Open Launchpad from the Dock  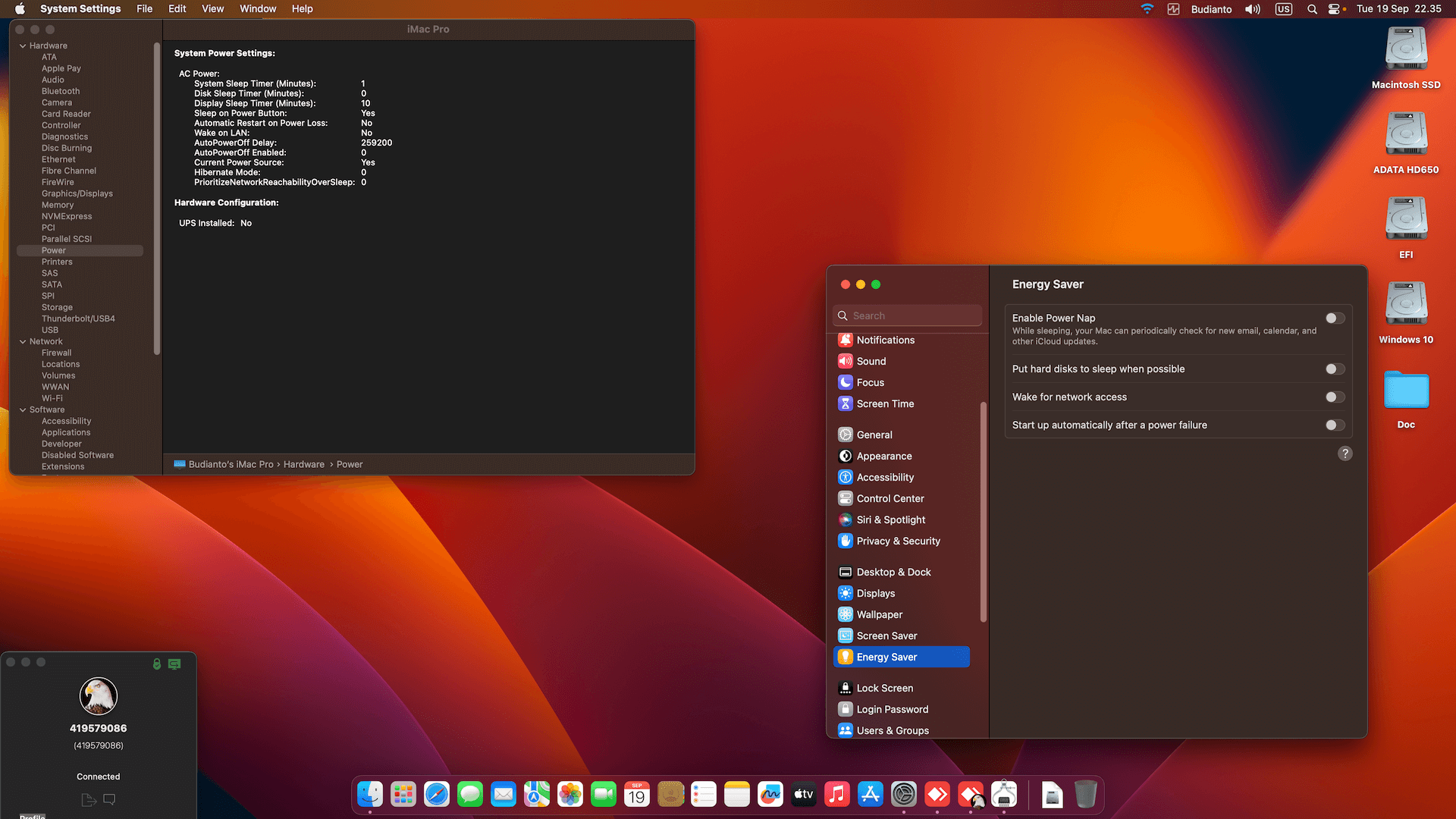[x=403, y=794]
